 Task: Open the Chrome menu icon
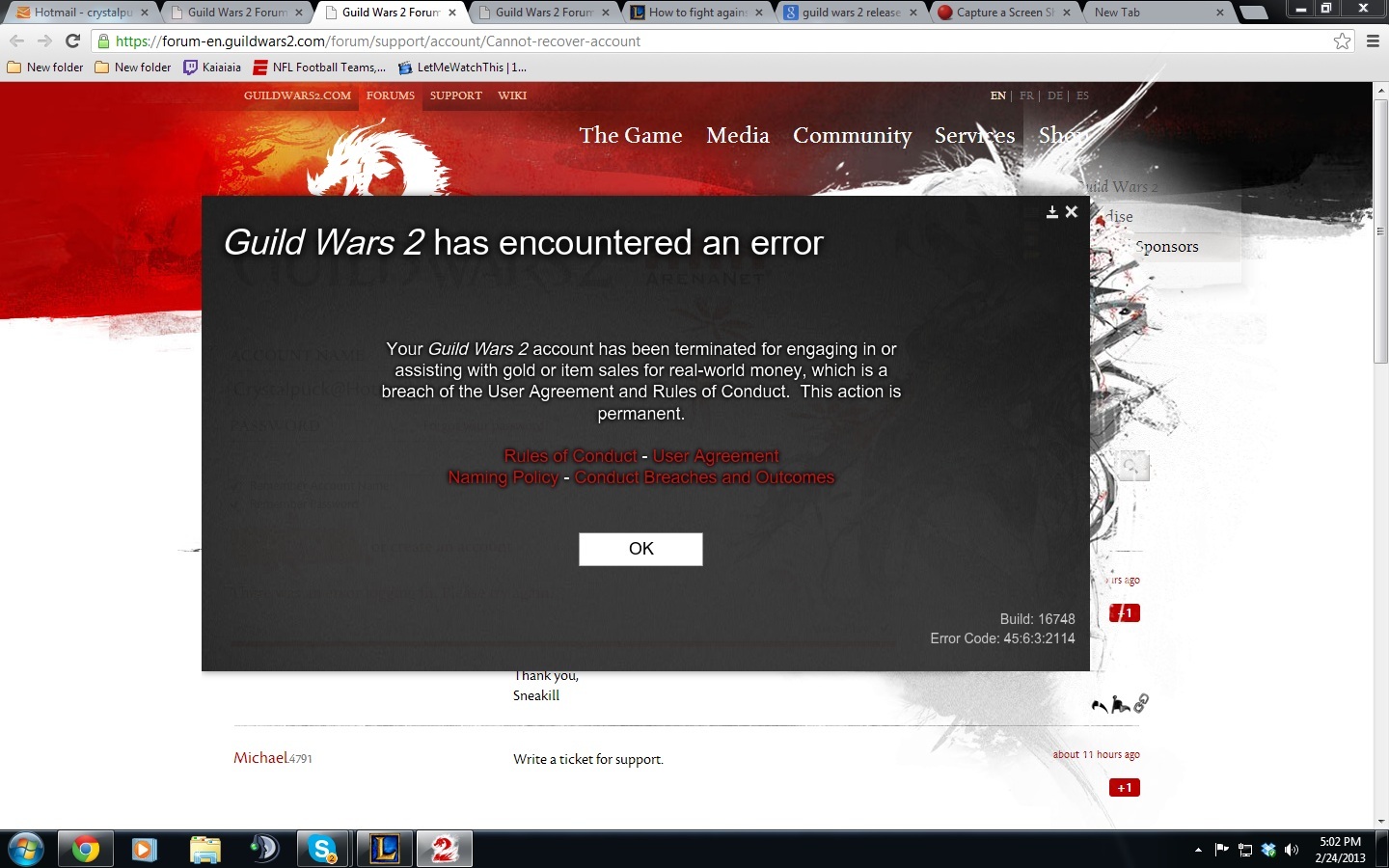click(1373, 41)
